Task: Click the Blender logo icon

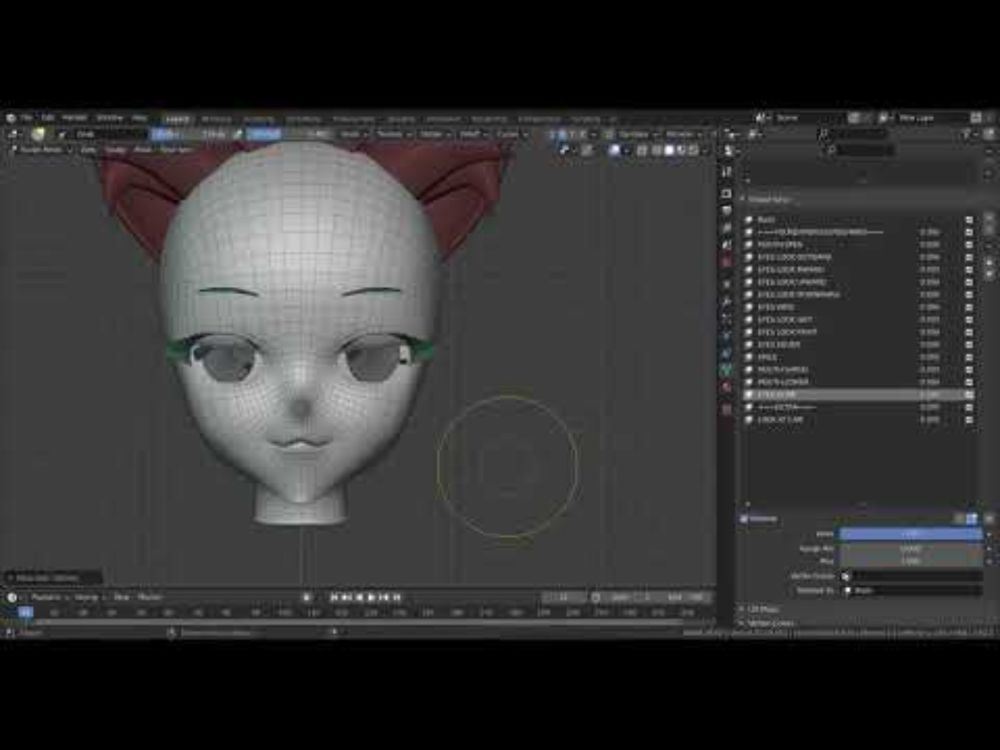Action: point(11,118)
